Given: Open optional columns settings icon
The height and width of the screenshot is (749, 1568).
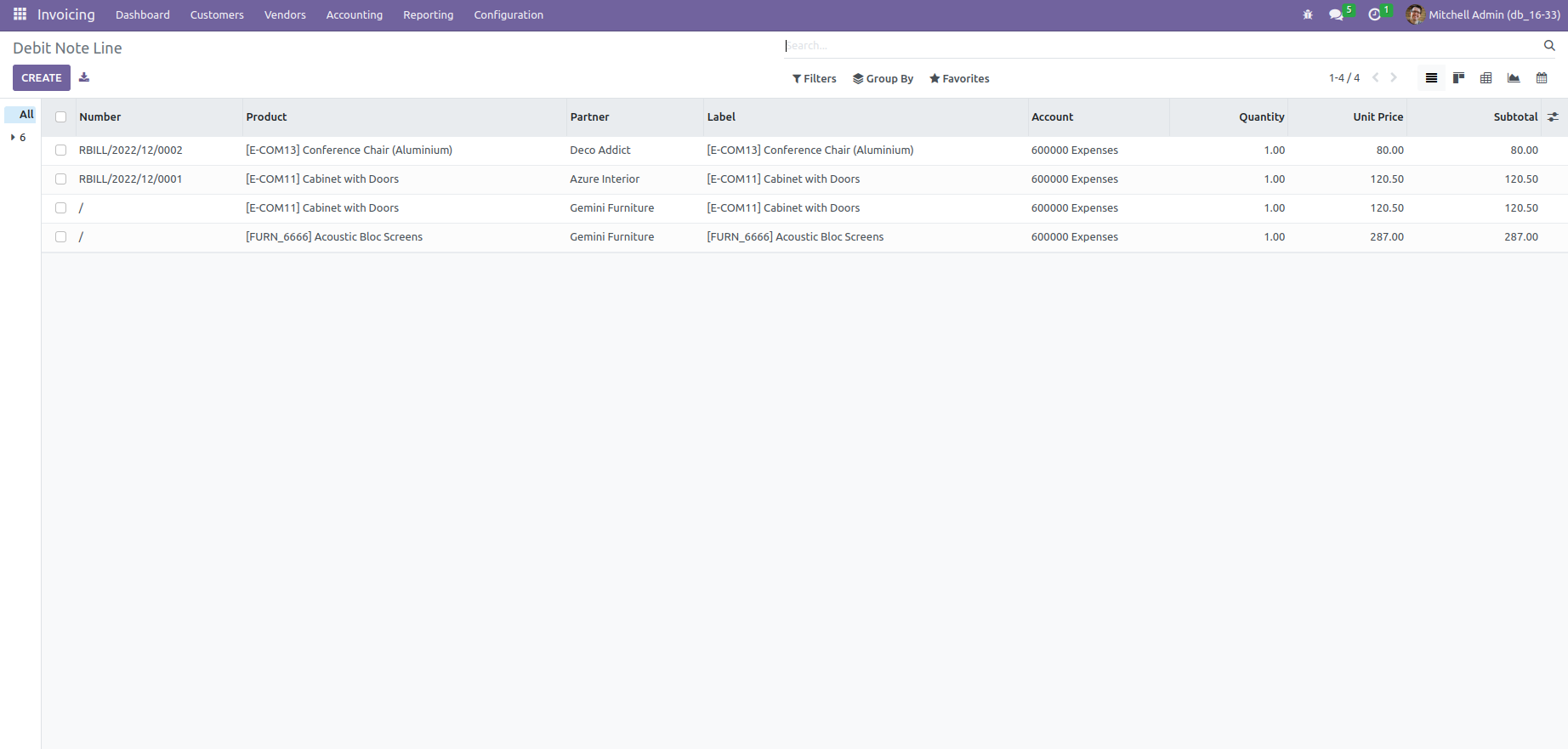Looking at the screenshot, I should [x=1554, y=117].
